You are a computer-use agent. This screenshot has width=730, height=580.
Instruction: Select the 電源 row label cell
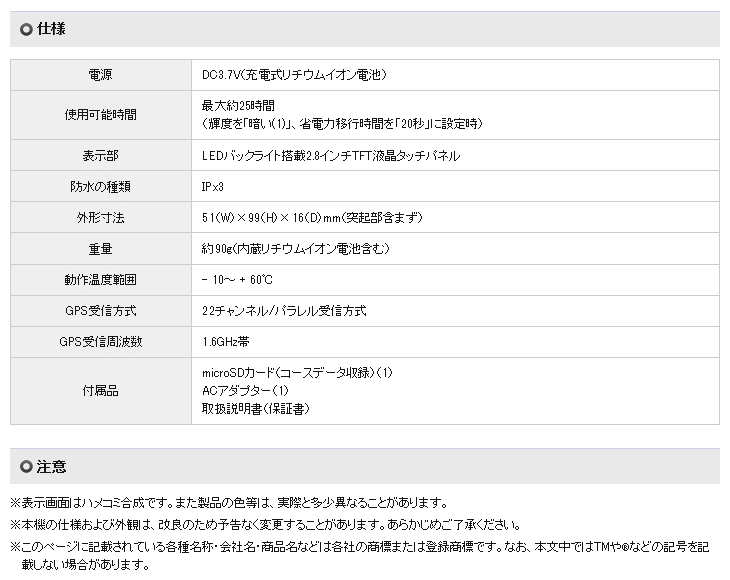(x=100, y=75)
